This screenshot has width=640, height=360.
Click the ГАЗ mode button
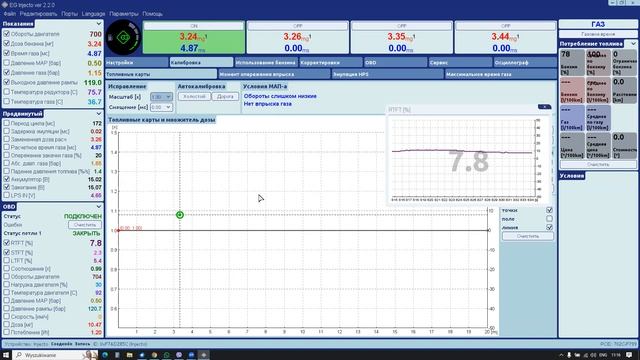[598, 24]
